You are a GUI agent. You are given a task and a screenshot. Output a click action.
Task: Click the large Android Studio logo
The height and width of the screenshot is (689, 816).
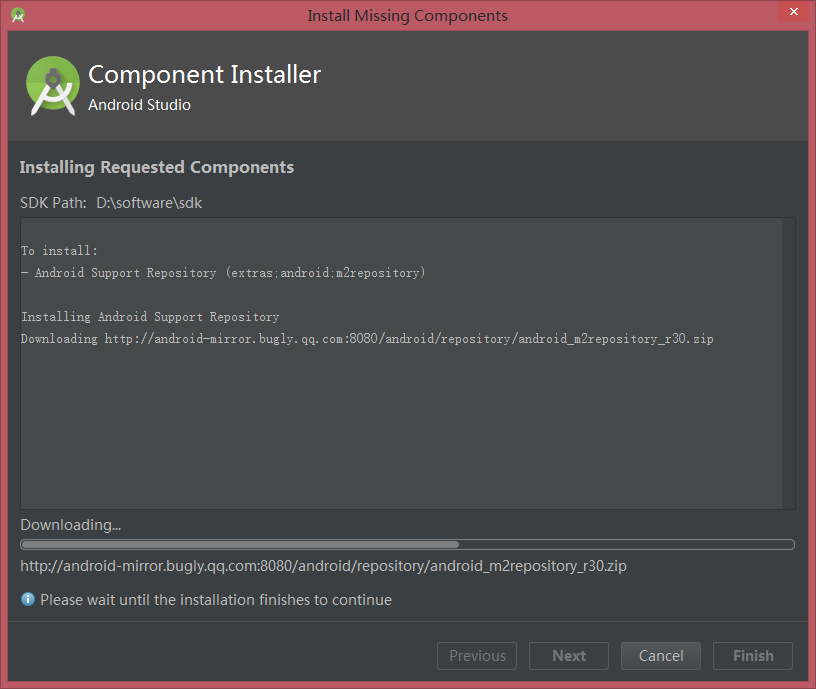pos(53,86)
